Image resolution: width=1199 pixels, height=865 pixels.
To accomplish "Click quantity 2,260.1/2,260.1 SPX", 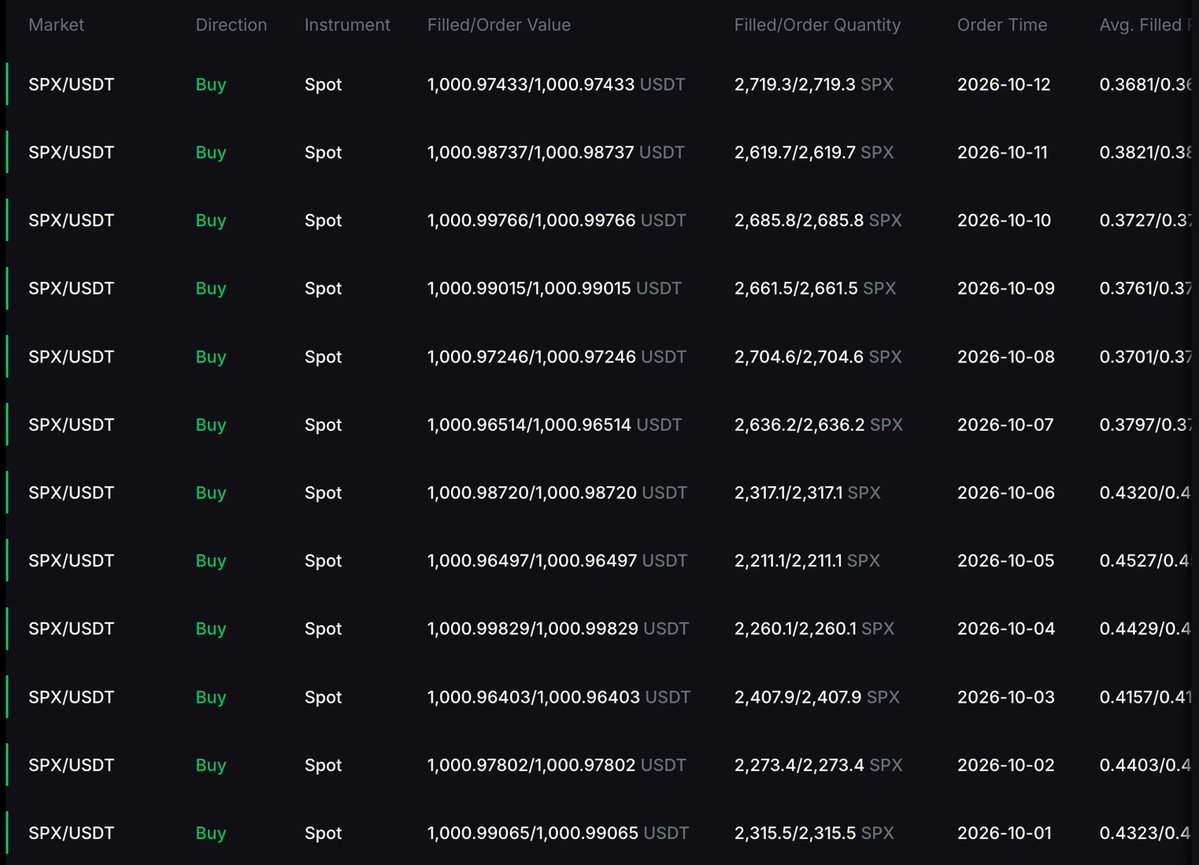I will [814, 629].
